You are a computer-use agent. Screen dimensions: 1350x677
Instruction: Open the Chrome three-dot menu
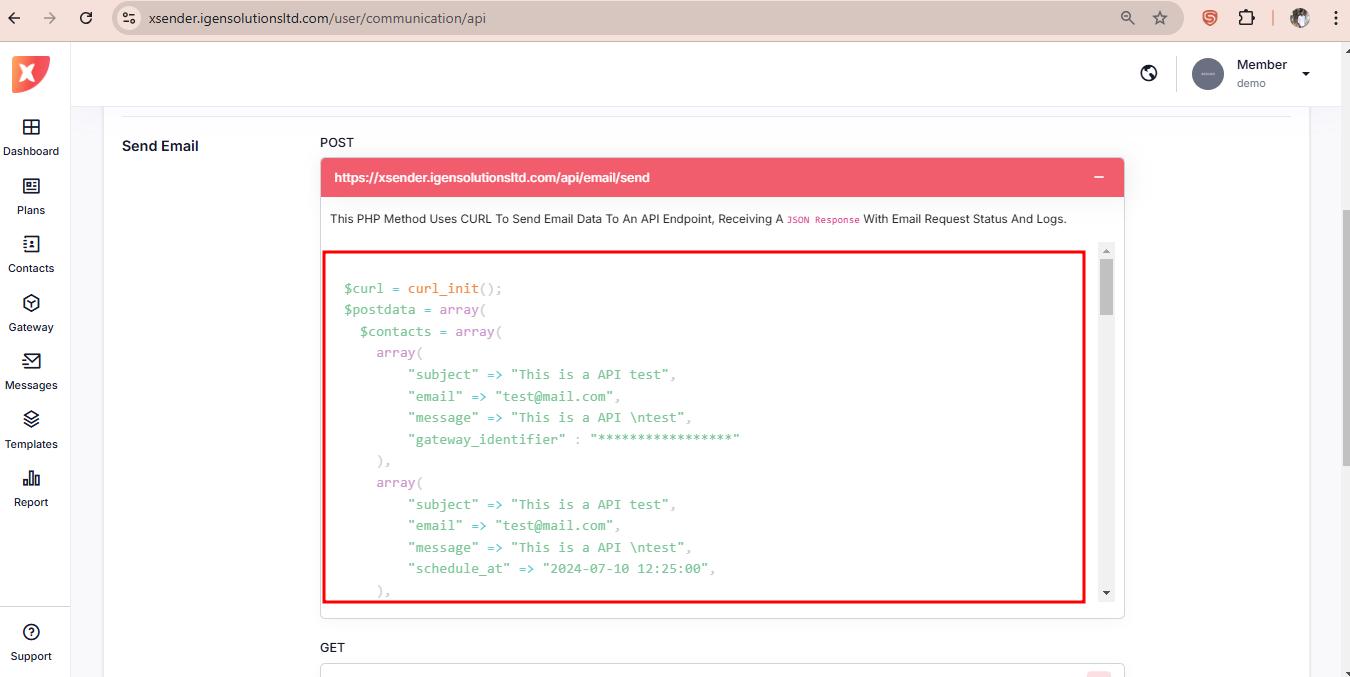click(1336, 18)
